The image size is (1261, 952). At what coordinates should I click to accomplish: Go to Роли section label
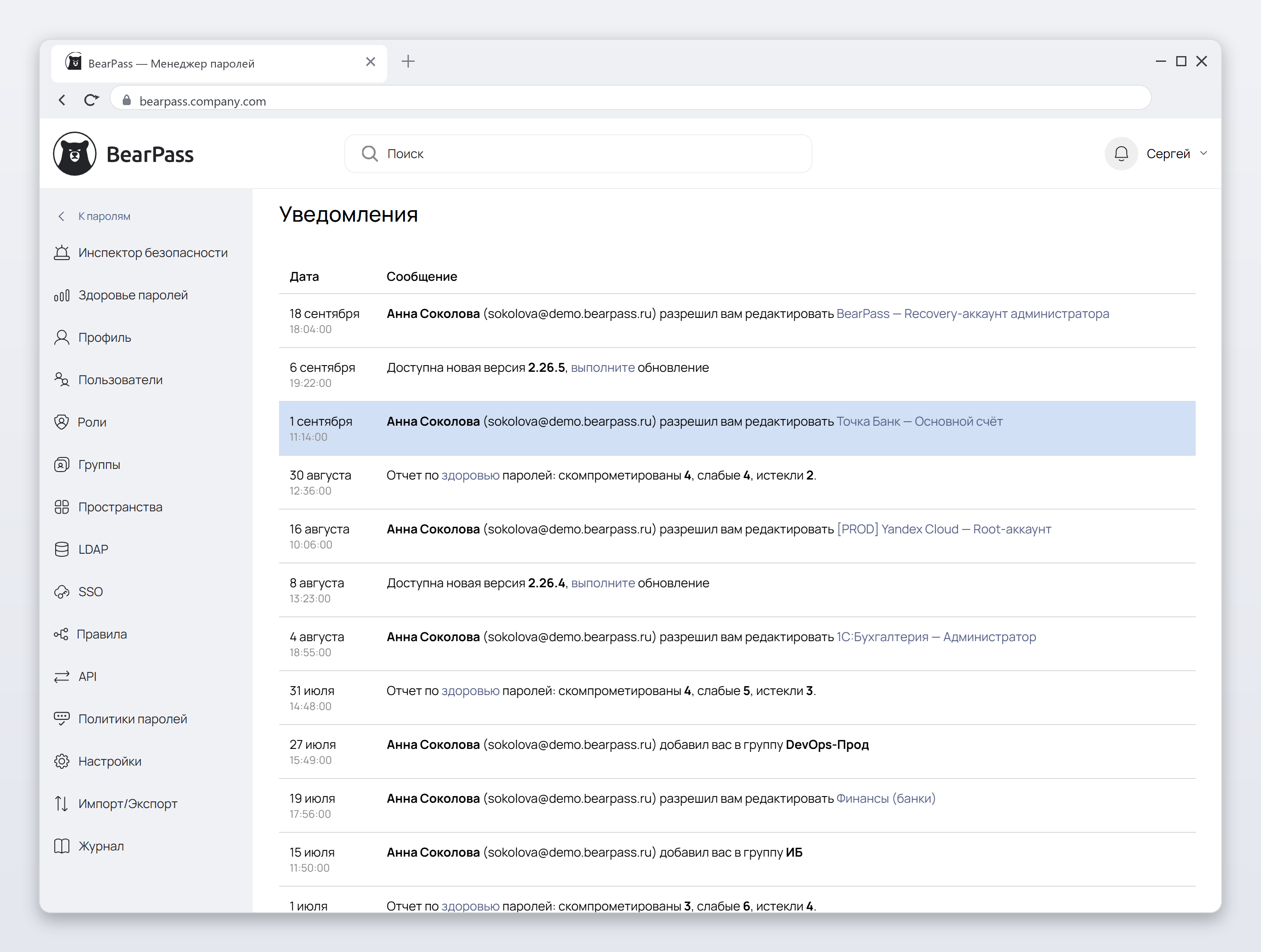92,423
